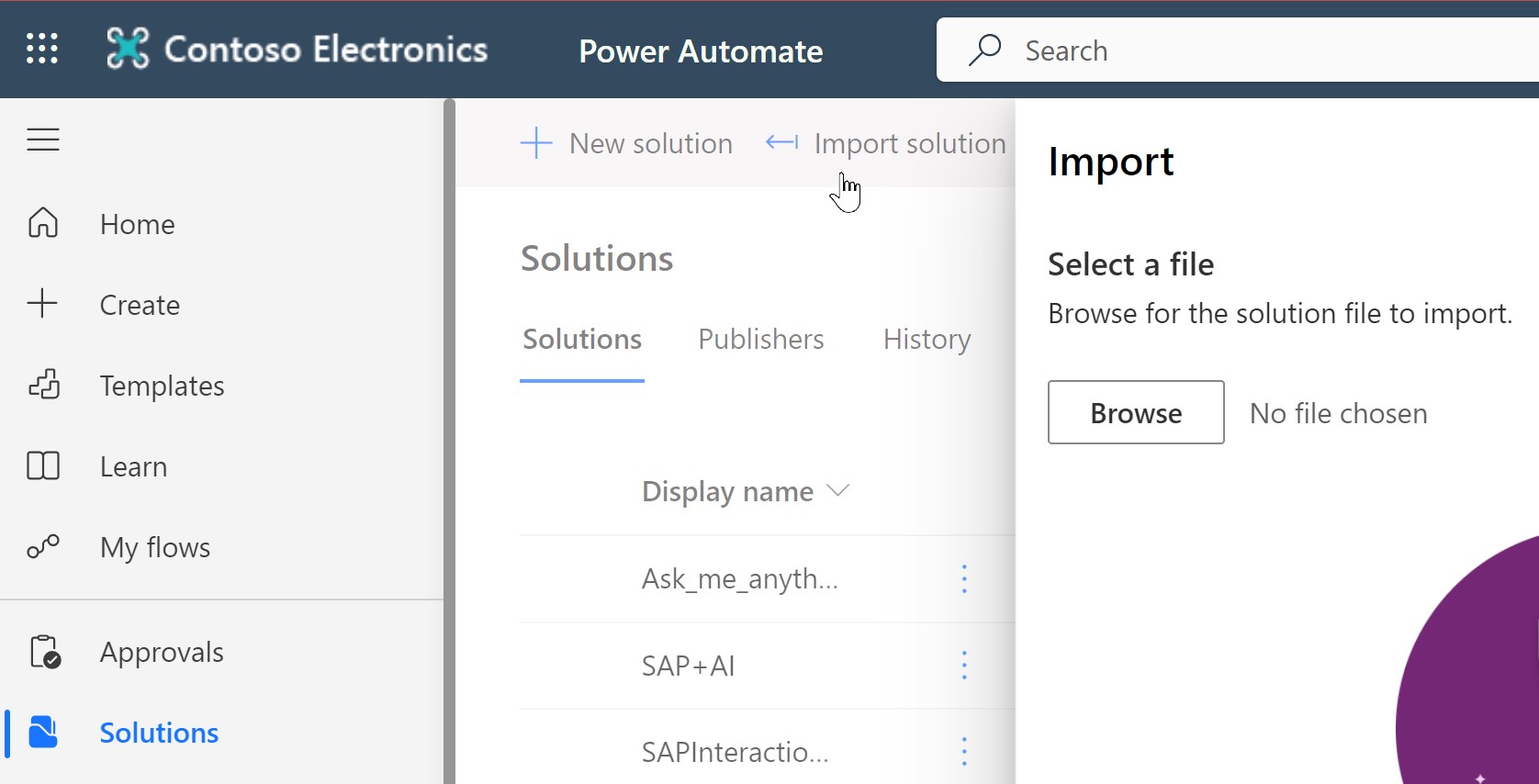Click the Create plus icon
The width and height of the screenshot is (1539, 784).
(x=43, y=304)
